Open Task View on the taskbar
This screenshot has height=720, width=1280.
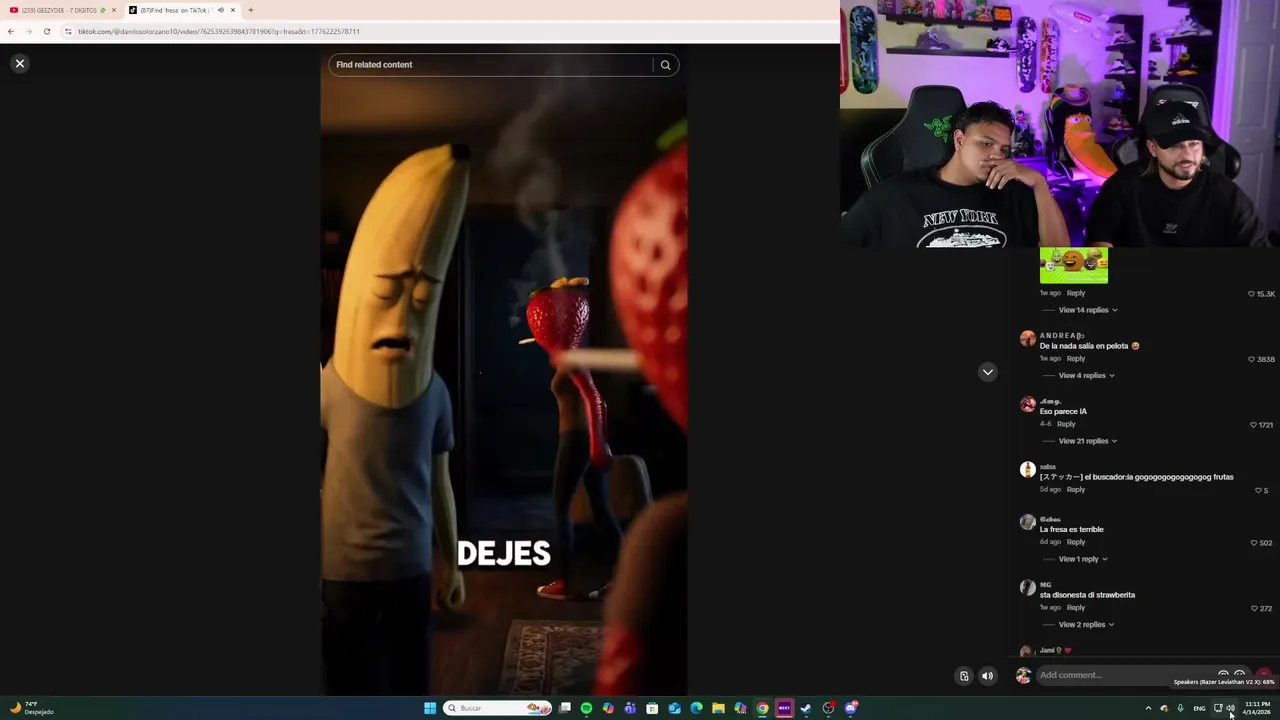click(565, 708)
